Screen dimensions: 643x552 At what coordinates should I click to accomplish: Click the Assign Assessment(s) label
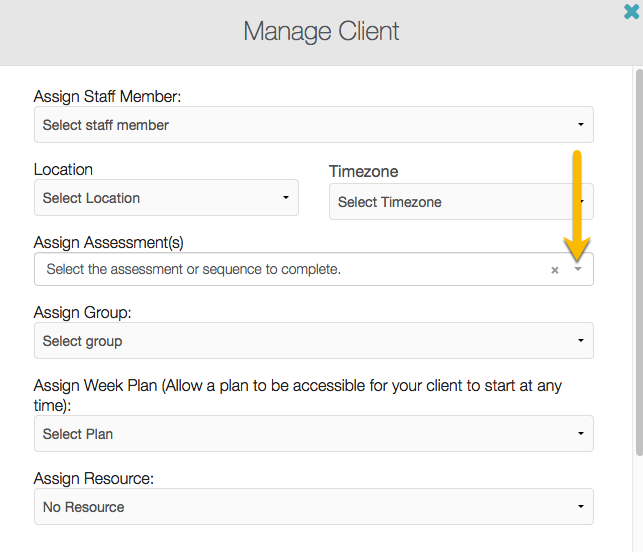pyautogui.click(x=108, y=243)
